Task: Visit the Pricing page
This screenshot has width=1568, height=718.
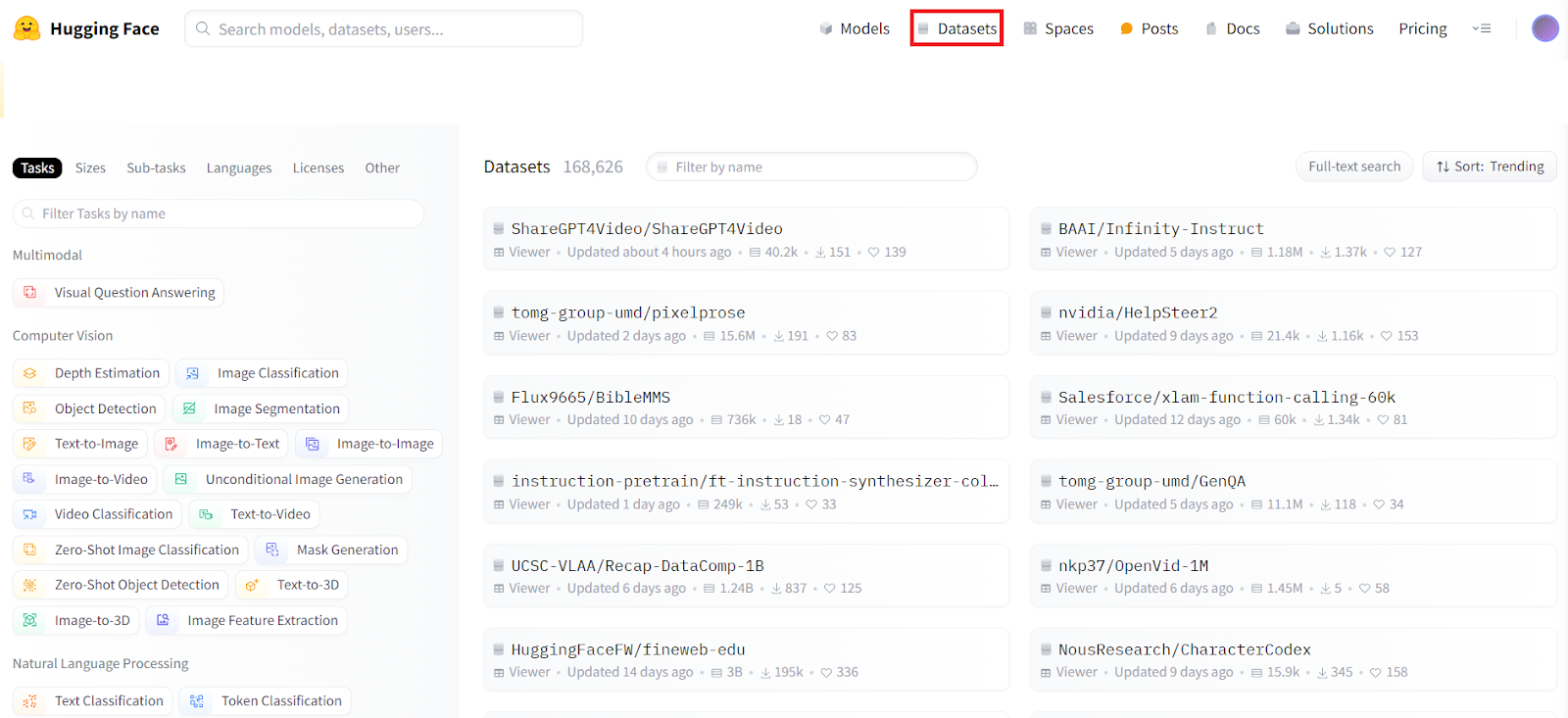Action: coord(1423,28)
